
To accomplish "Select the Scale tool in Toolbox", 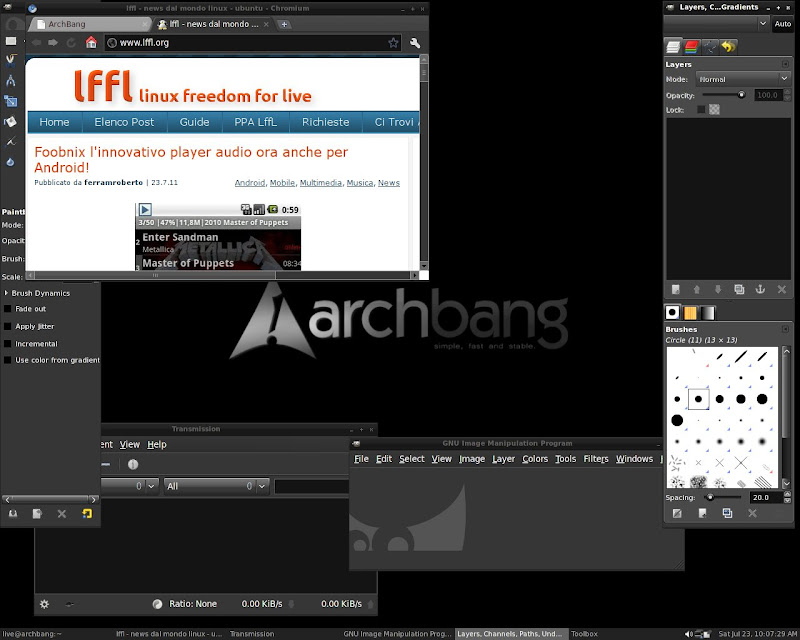I will coord(11,101).
